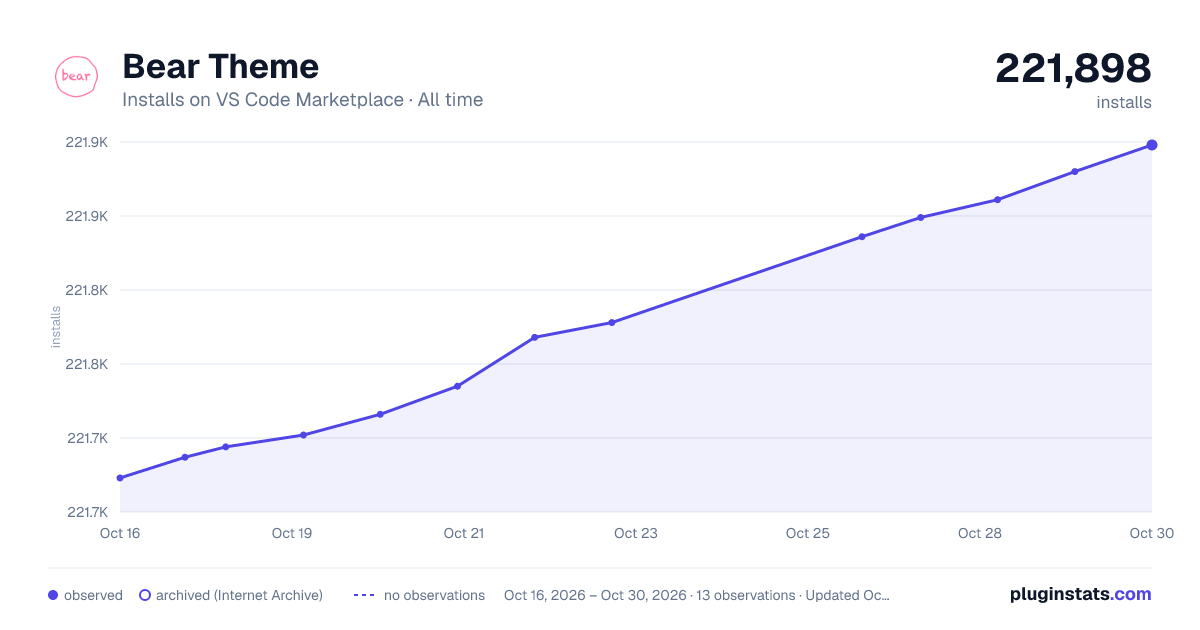
Task: Click the dashed line icon beside 'no observations'
Action: coord(364,595)
